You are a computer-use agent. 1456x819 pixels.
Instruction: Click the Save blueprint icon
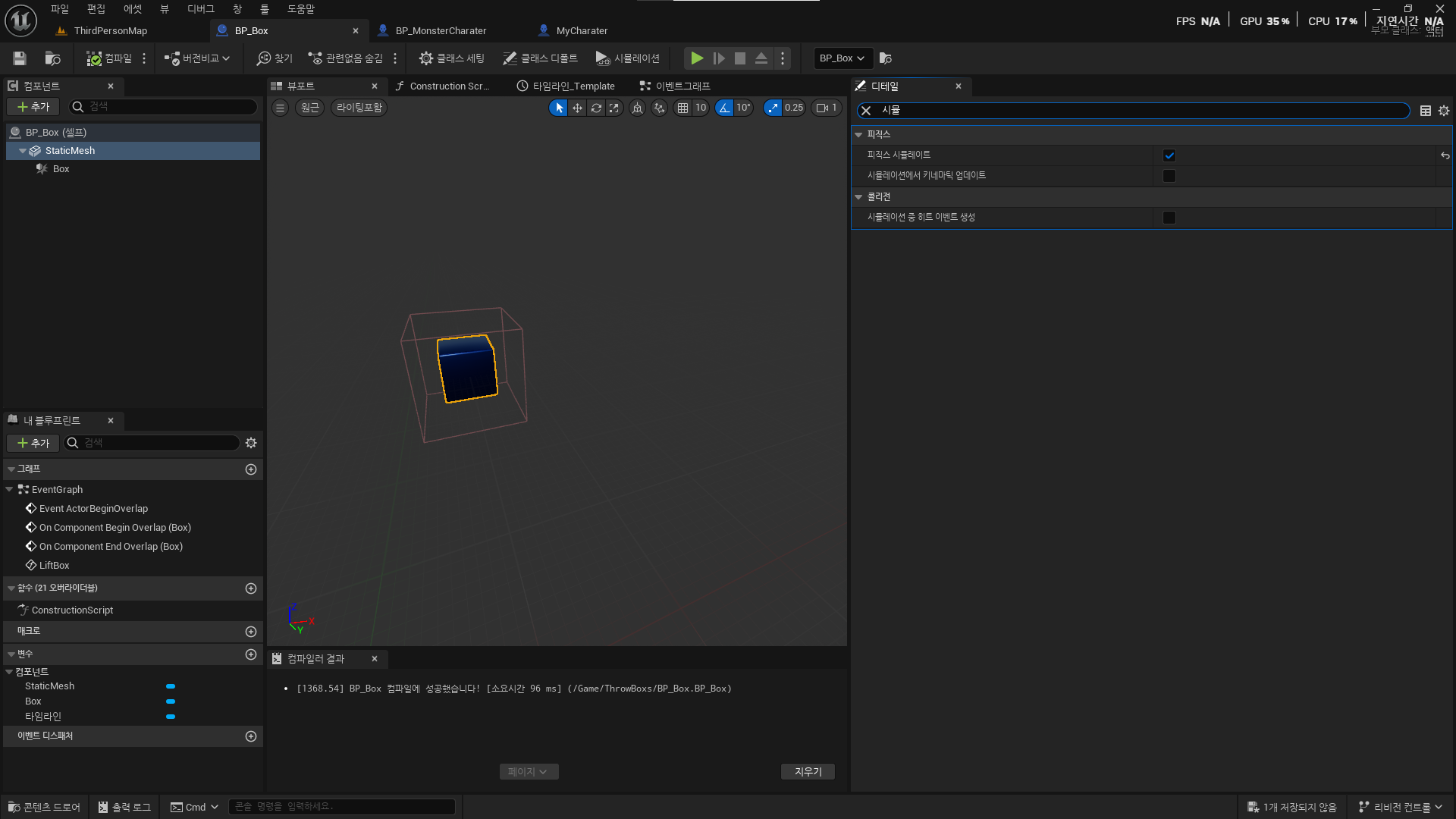tap(20, 58)
